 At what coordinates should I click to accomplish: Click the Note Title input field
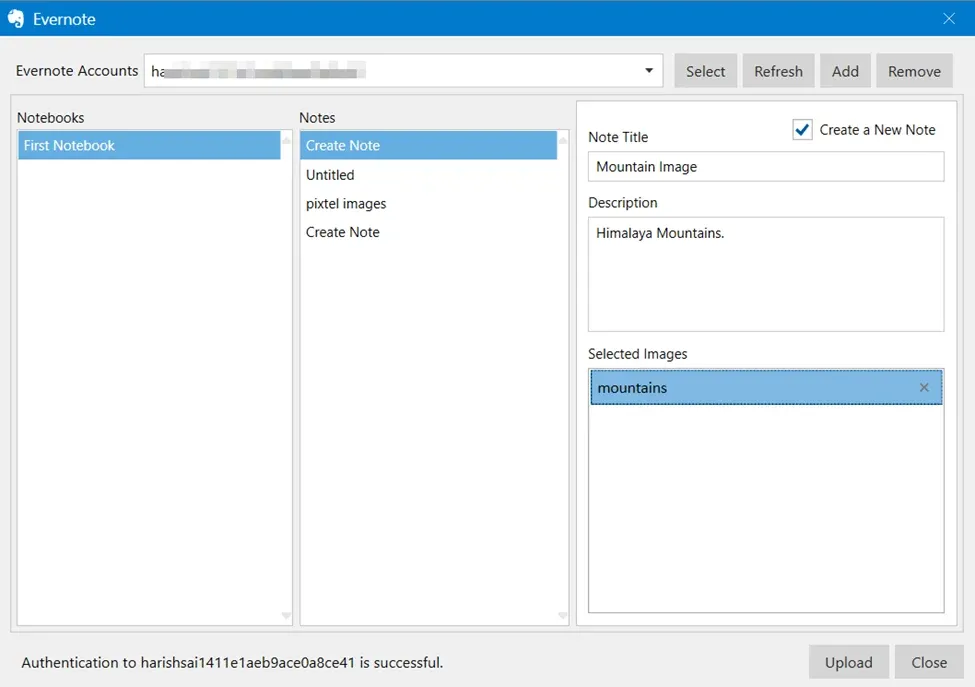(765, 167)
